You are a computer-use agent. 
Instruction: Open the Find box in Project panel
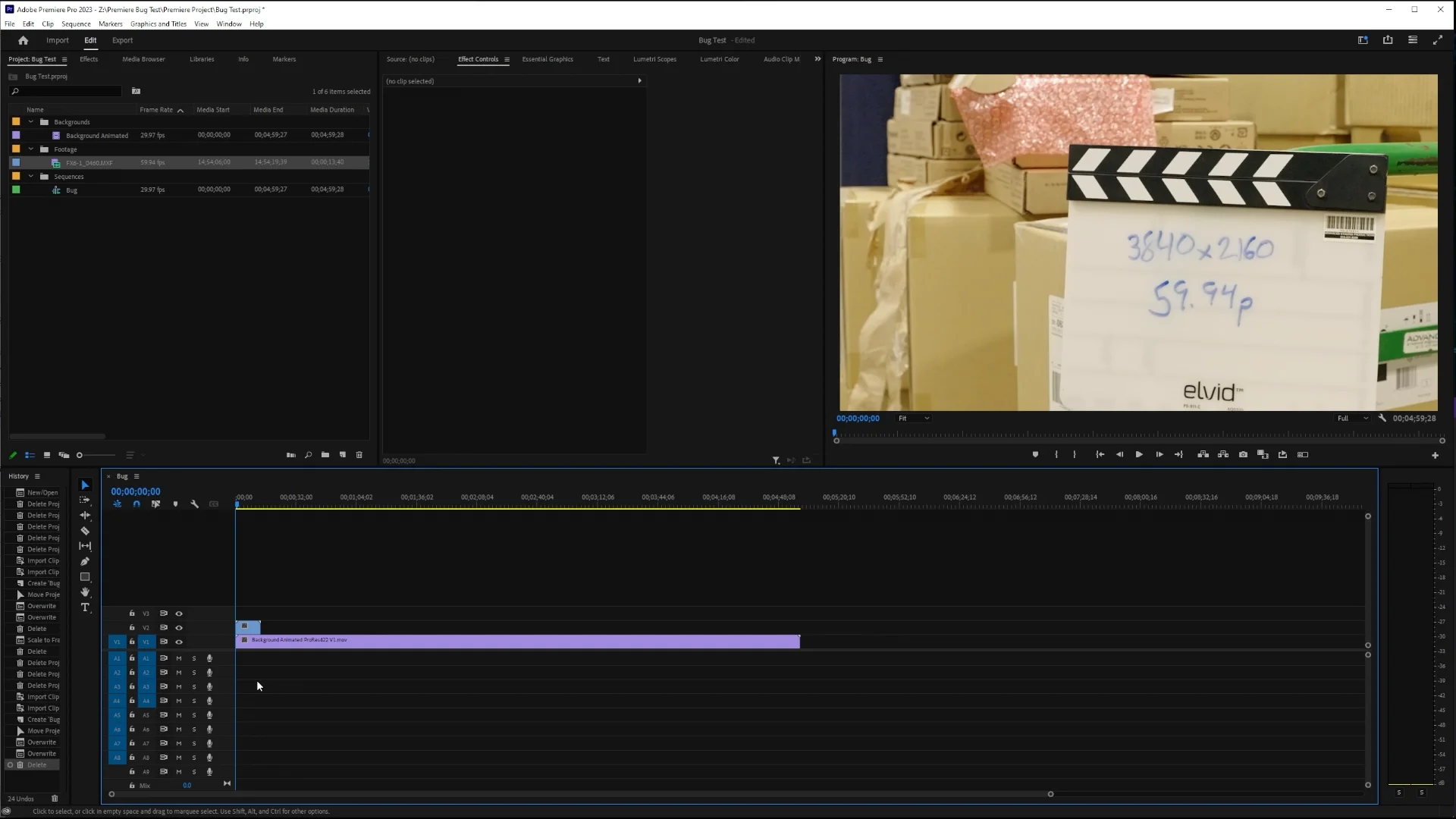pyautogui.click(x=64, y=91)
